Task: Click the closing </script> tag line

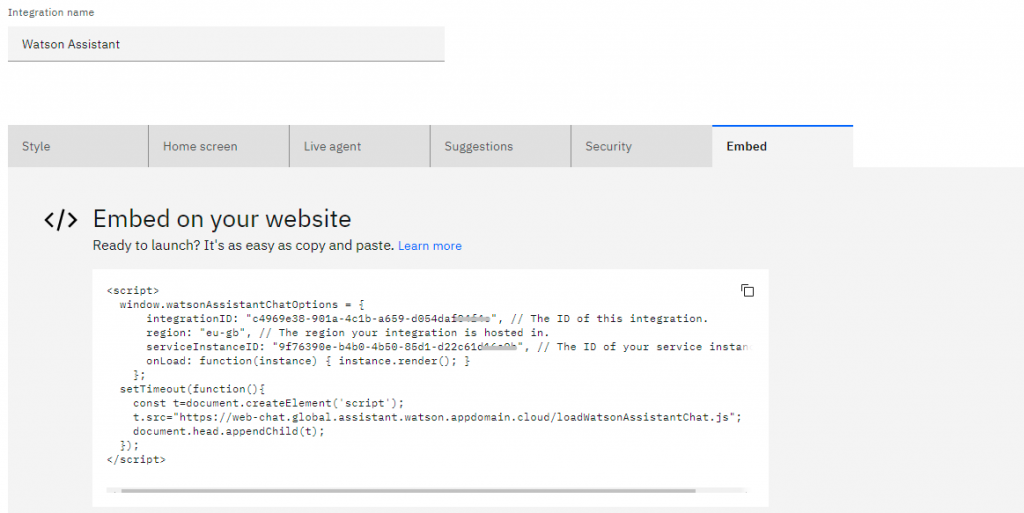Action: click(136, 459)
